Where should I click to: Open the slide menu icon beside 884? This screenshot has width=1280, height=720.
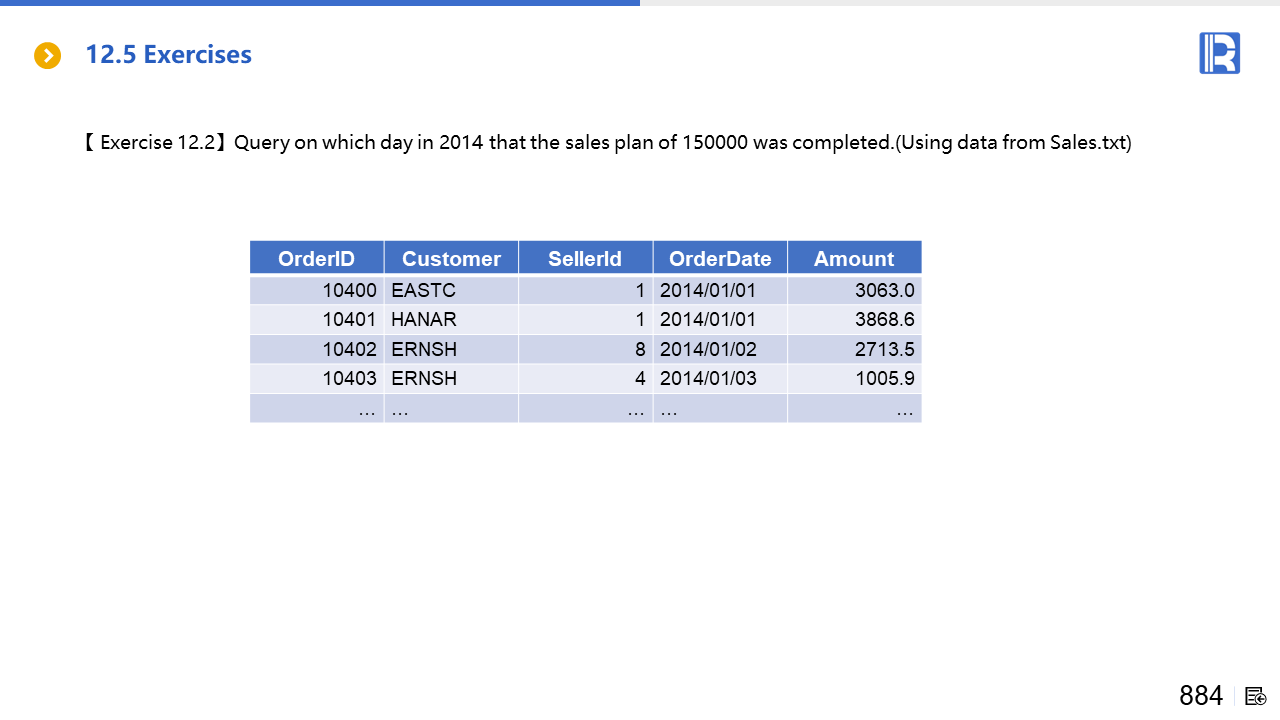coord(1256,696)
